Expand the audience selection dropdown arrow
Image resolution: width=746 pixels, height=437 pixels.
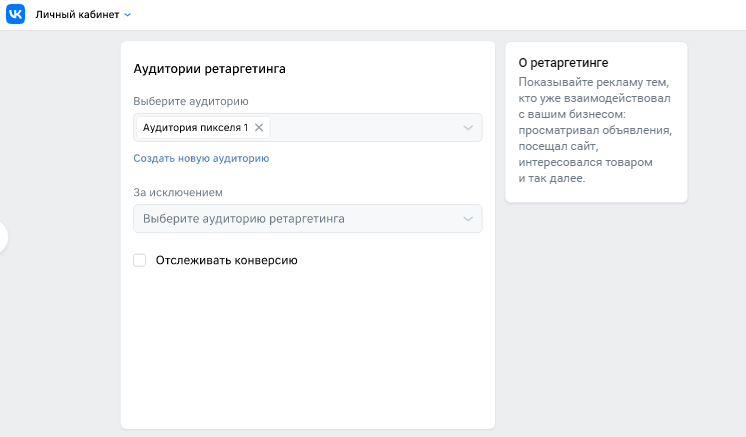467,127
